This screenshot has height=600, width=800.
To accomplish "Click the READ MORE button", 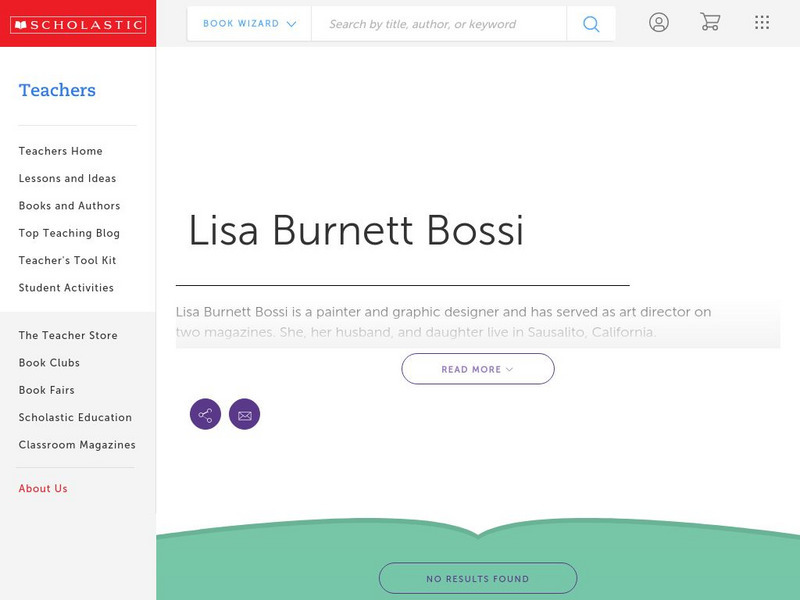I will pos(478,368).
